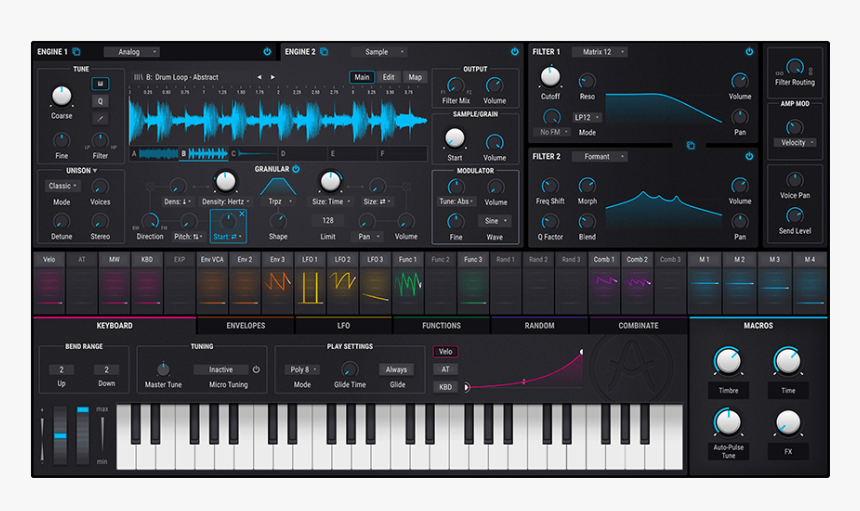This screenshot has width=860, height=511.
Task: Select the AT curve button
Action: 445,369
